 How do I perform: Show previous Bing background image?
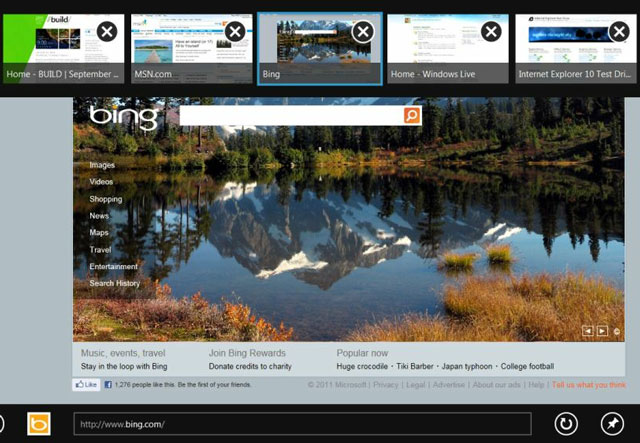pyautogui.click(x=587, y=331)
